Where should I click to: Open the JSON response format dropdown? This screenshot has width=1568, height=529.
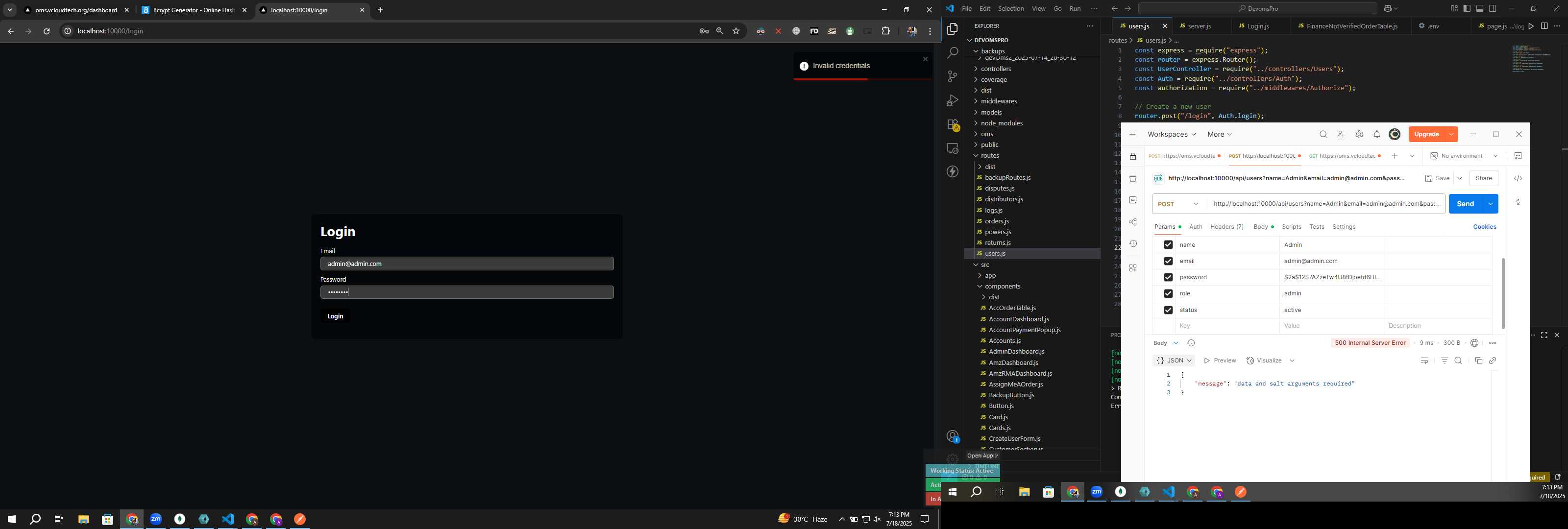(1173, 361)
